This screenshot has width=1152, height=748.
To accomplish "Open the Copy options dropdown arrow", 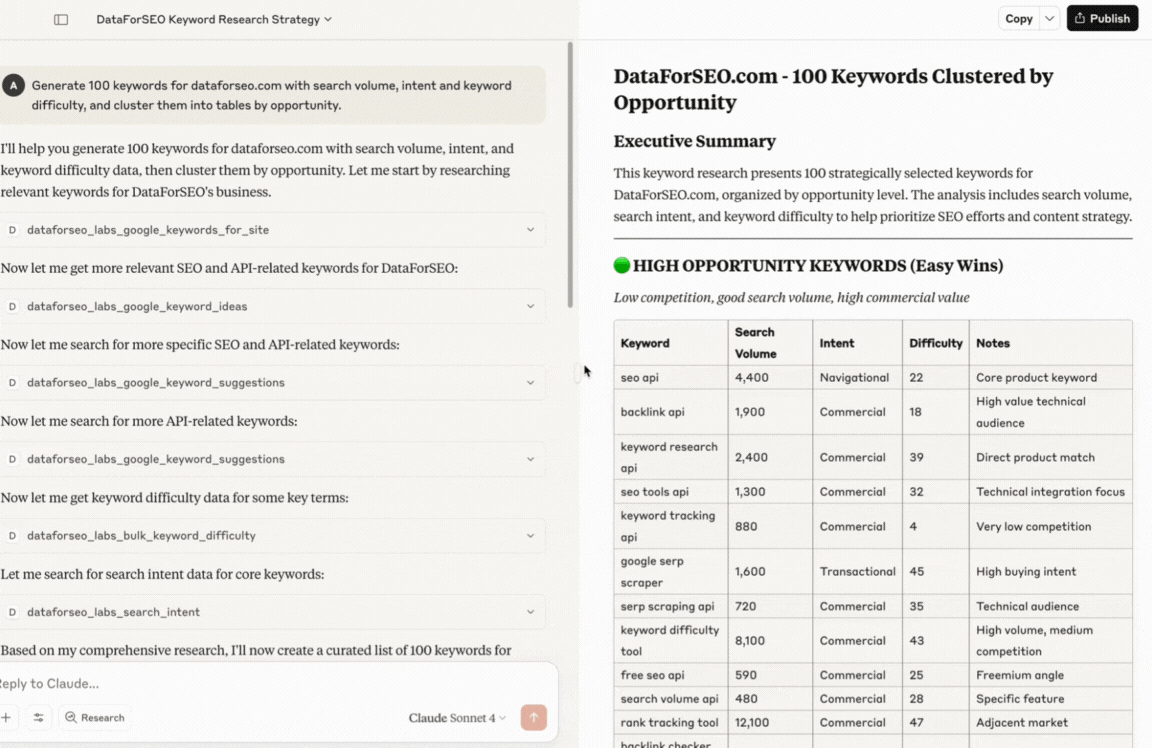I will (1049, 19).
